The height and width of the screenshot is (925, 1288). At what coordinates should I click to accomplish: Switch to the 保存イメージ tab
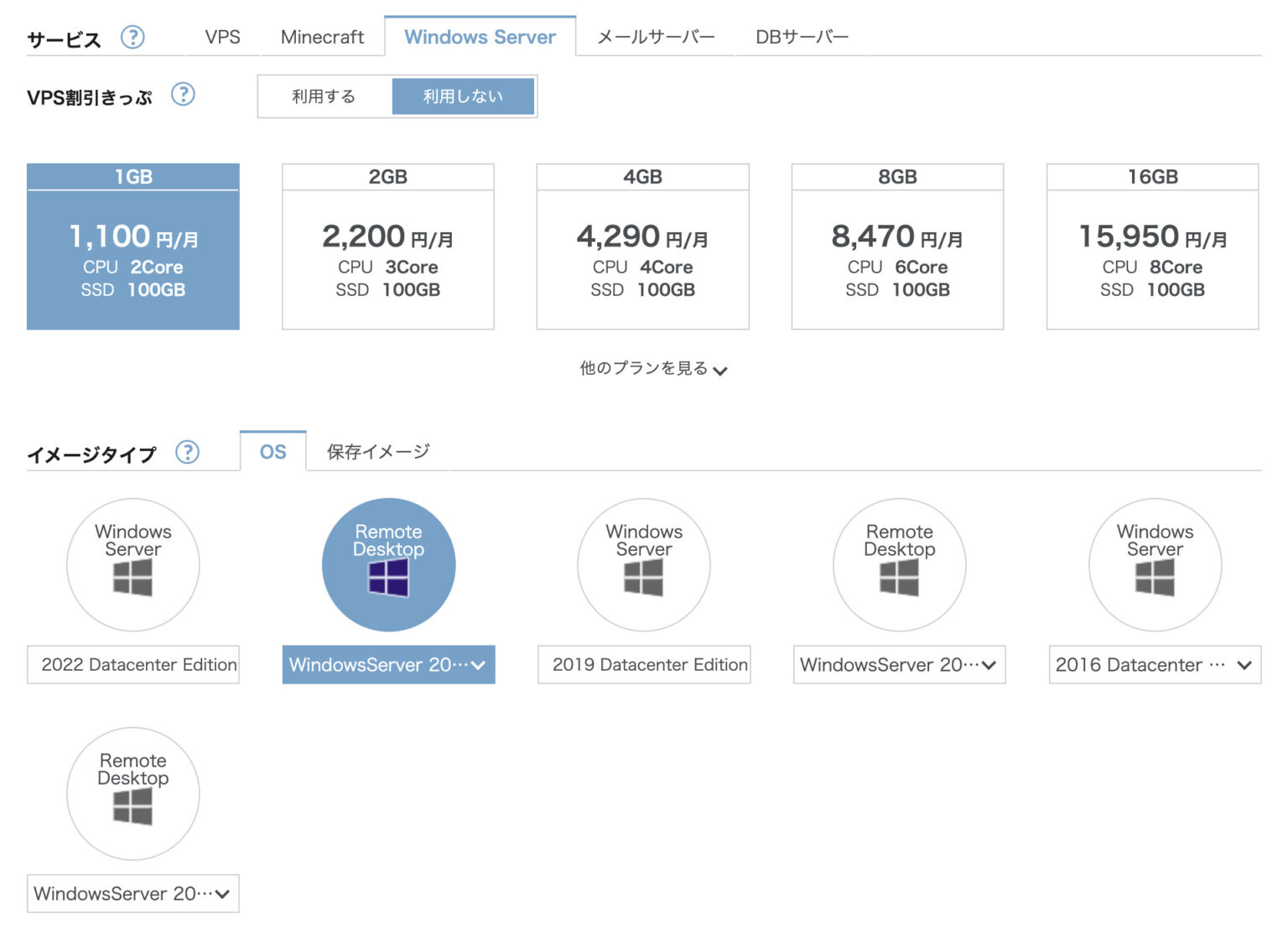(378, 452)
